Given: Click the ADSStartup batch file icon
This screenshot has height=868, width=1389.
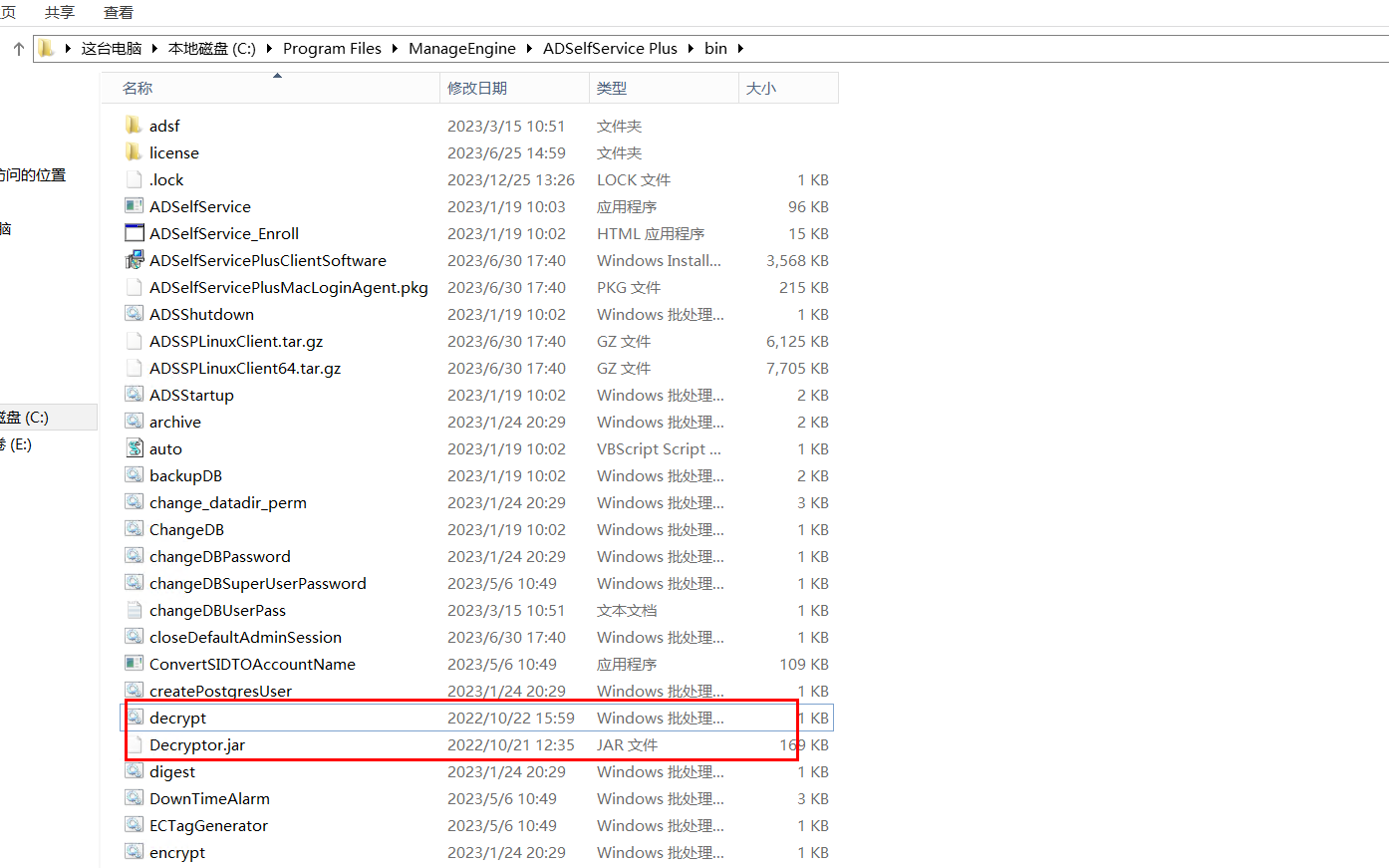Looking at the screenshot, I should click(134, 394).
